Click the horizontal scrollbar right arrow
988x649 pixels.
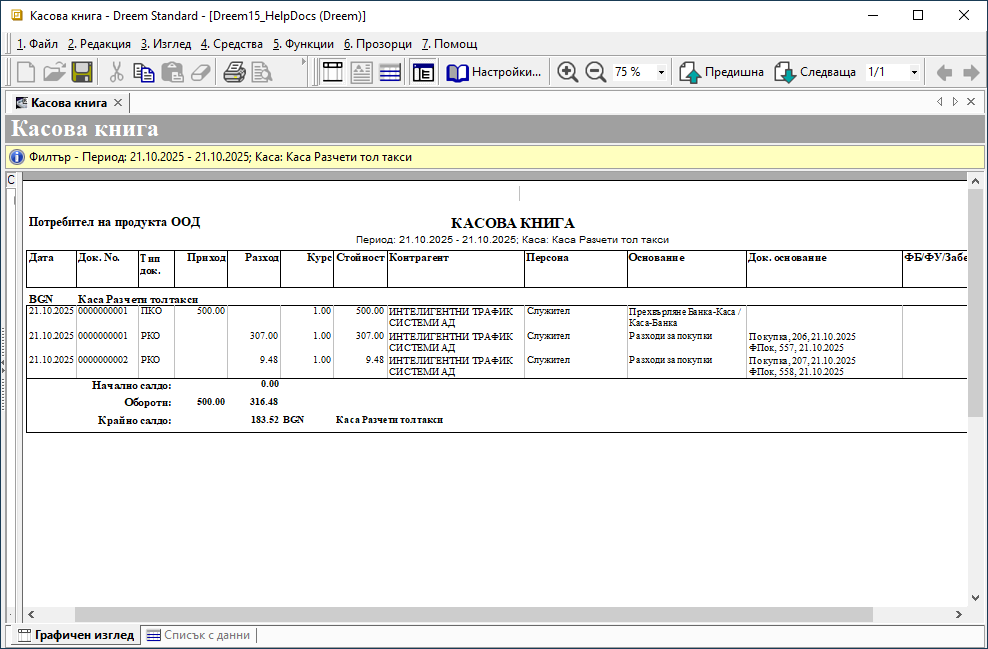[960, 614]
